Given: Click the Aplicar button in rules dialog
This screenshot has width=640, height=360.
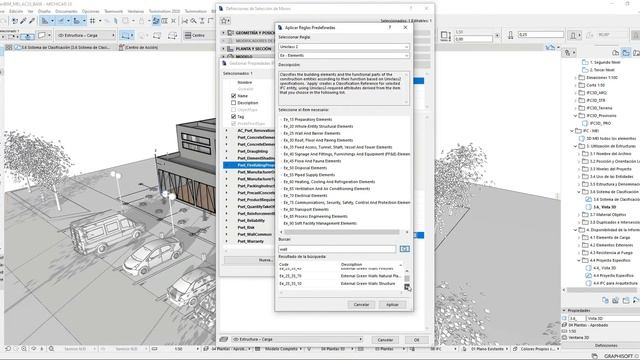Looking at the screenshot, I should click(x=392, y=304).
